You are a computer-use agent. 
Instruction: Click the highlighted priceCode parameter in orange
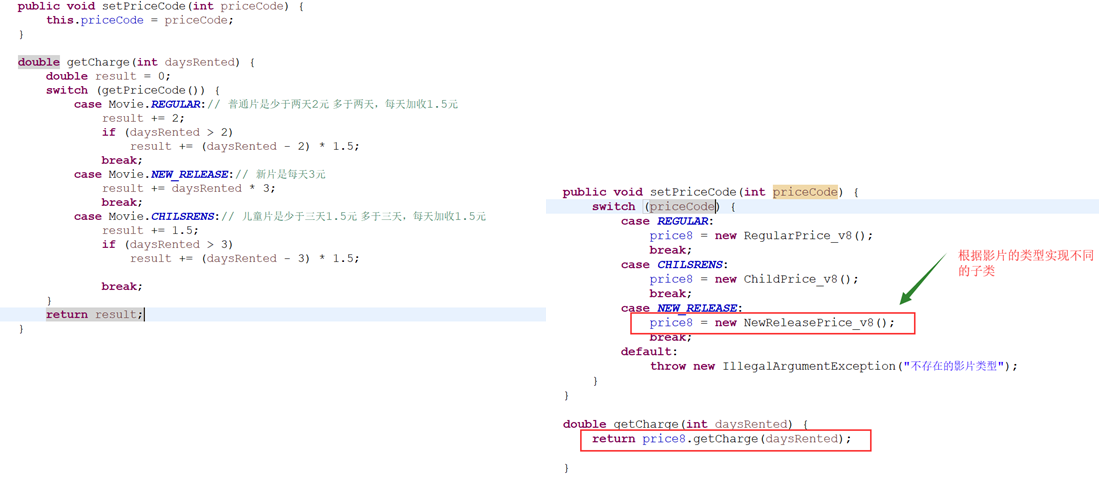804,192
